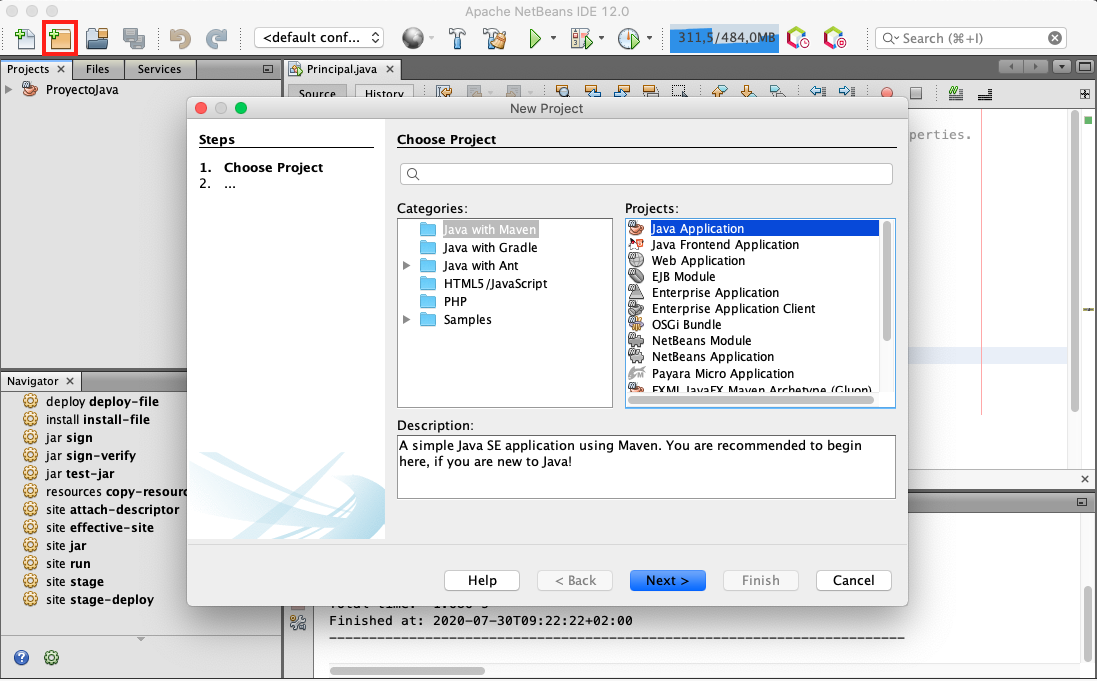The width and height of the screenshot is (1097, 681).
Task: Open the Debug Project dropdown arrow
Action: 601,38
